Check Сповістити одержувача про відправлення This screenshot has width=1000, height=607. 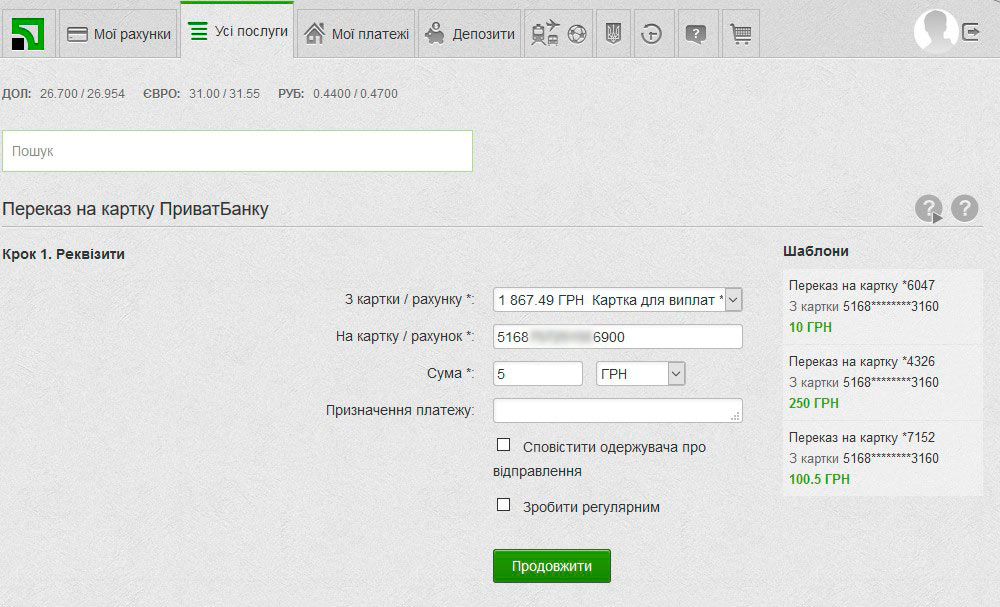pyautogui.click(x=503, y=444)
